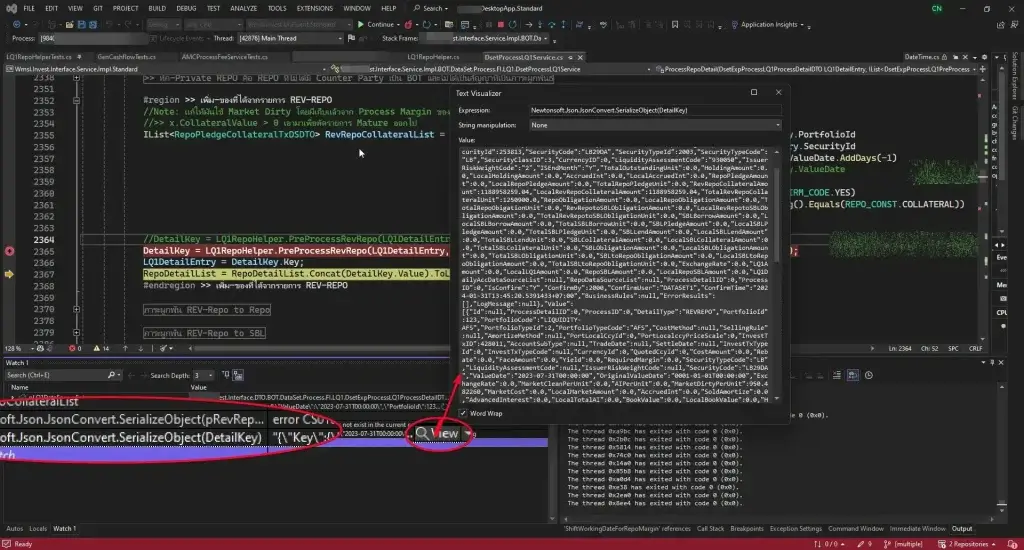Open the Immediate Window tab
Screen dimensions: 1024x550
pos(918,528)
